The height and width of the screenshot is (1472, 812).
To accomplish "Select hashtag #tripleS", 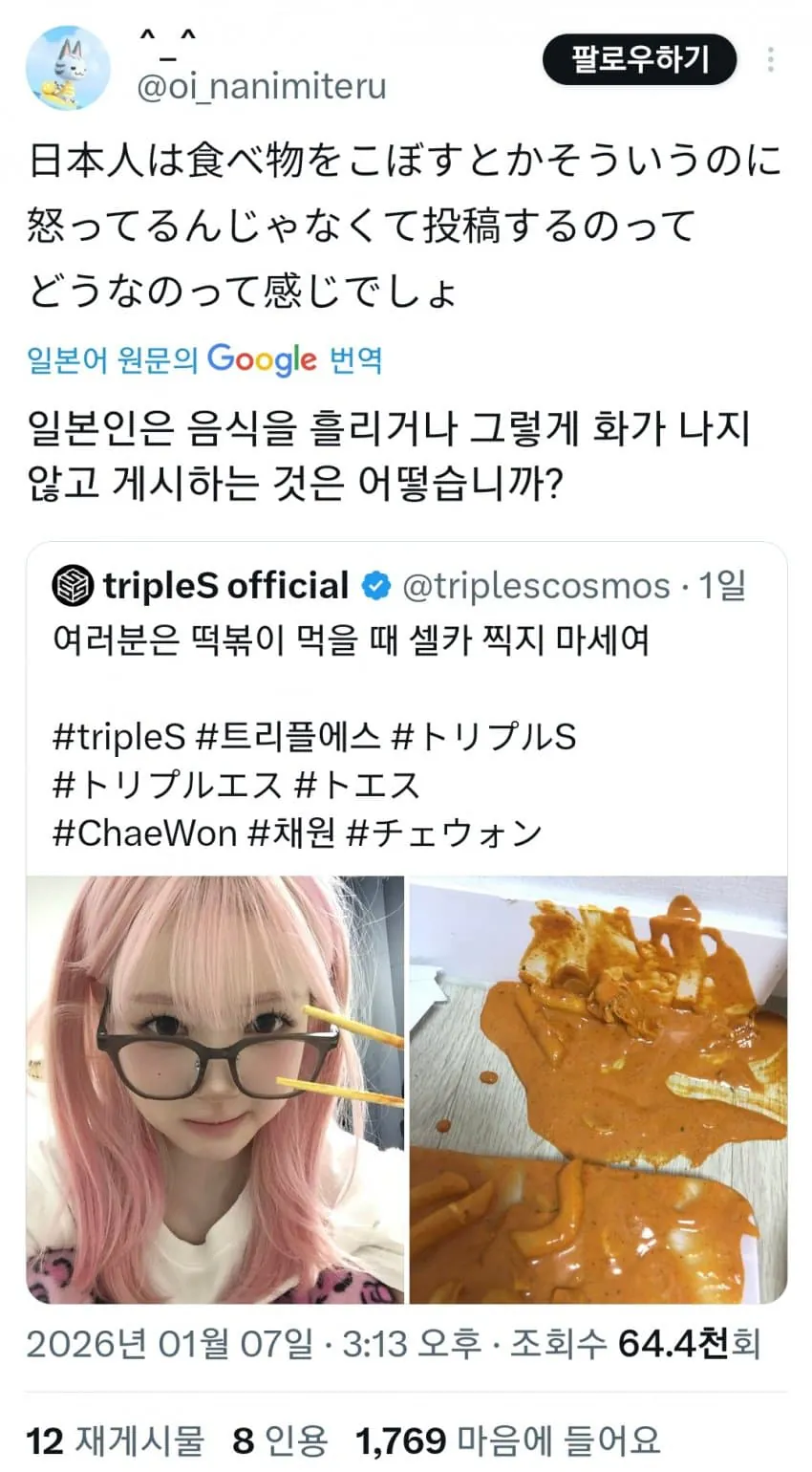I will [x=118, y=737].
